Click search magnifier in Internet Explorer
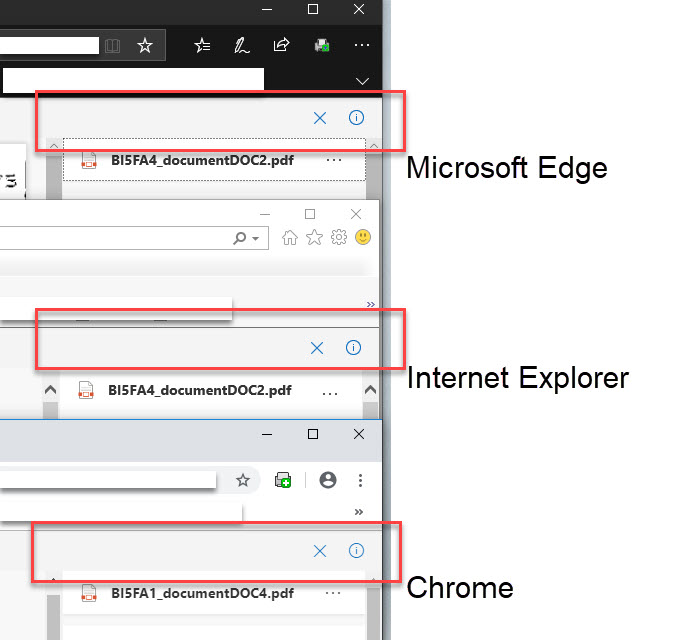The image size is (673, 640). coord(239,238)
